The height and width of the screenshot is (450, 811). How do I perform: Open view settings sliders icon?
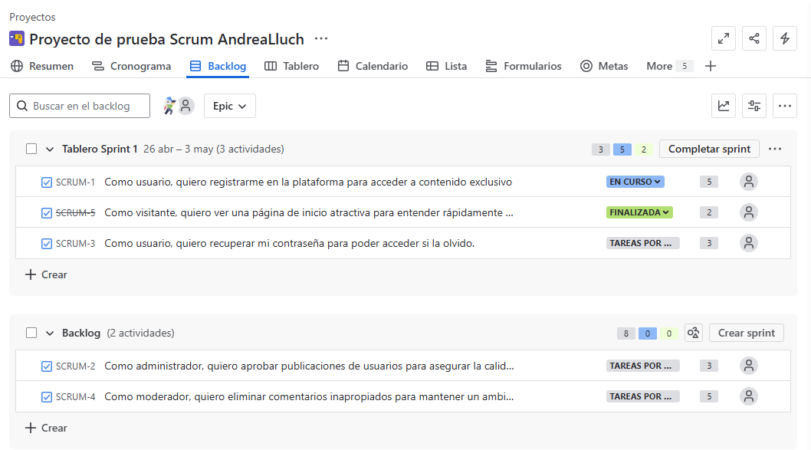tap(754, 106)
